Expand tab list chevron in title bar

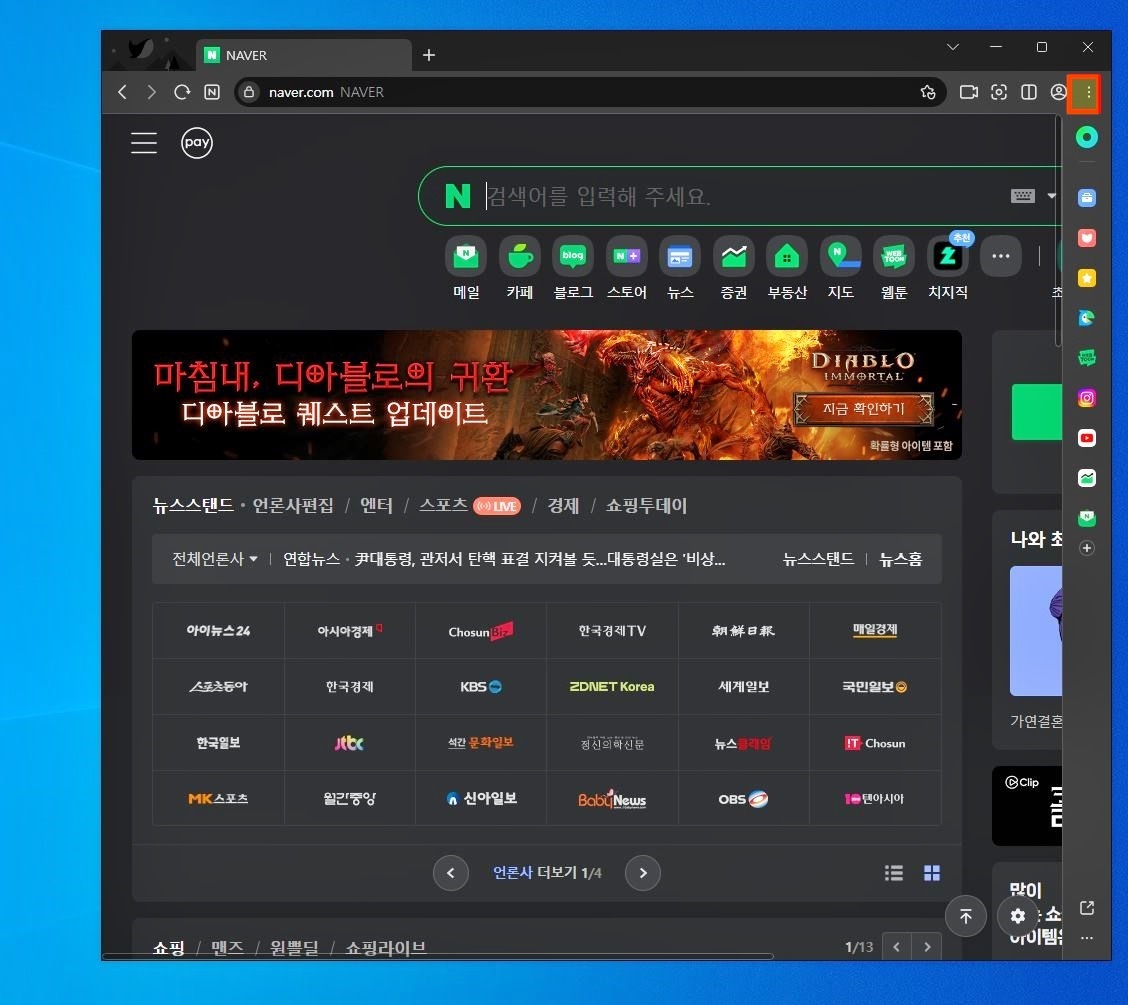pos(952,47)
